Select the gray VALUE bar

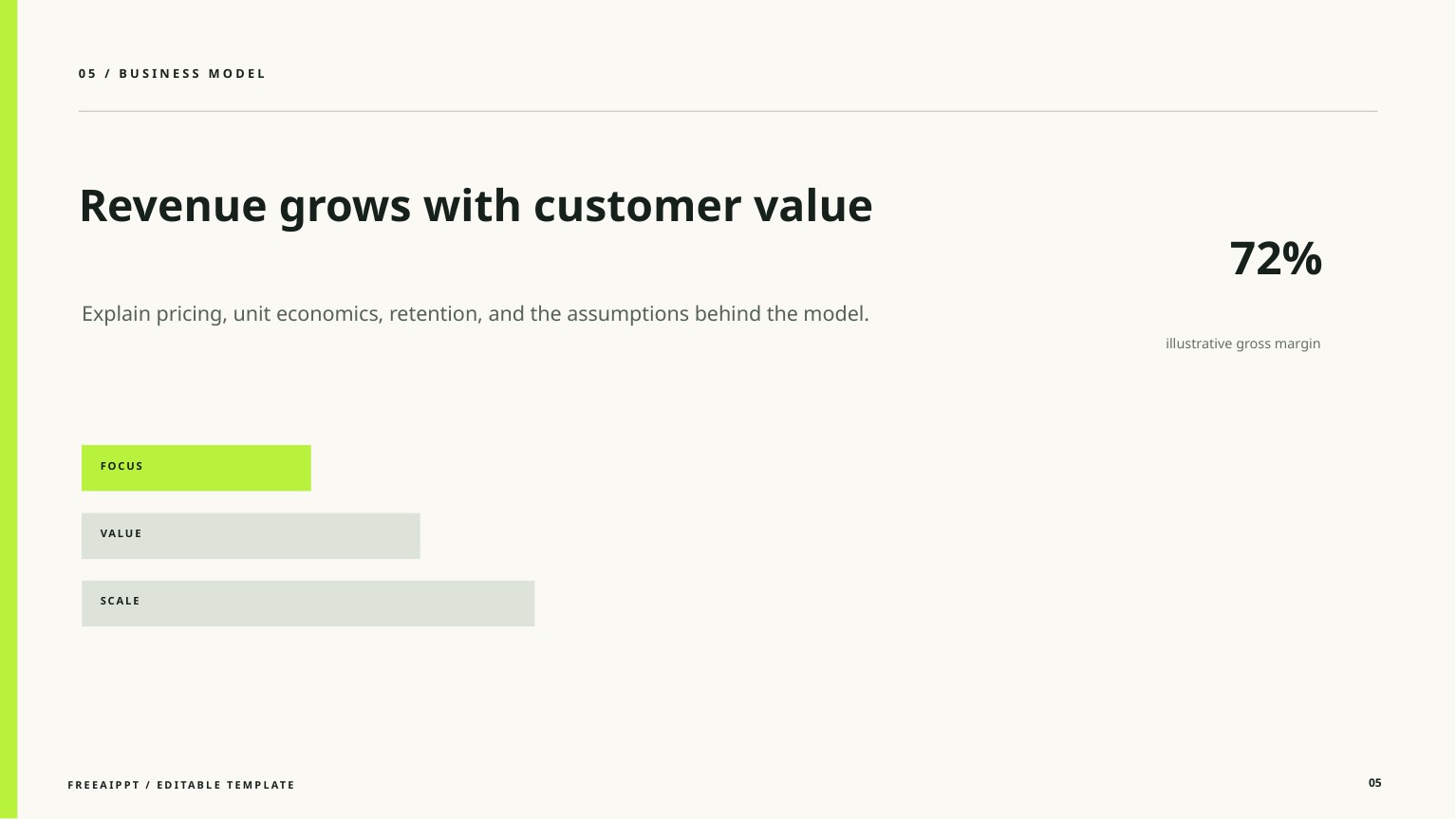[x=251, y=536]
